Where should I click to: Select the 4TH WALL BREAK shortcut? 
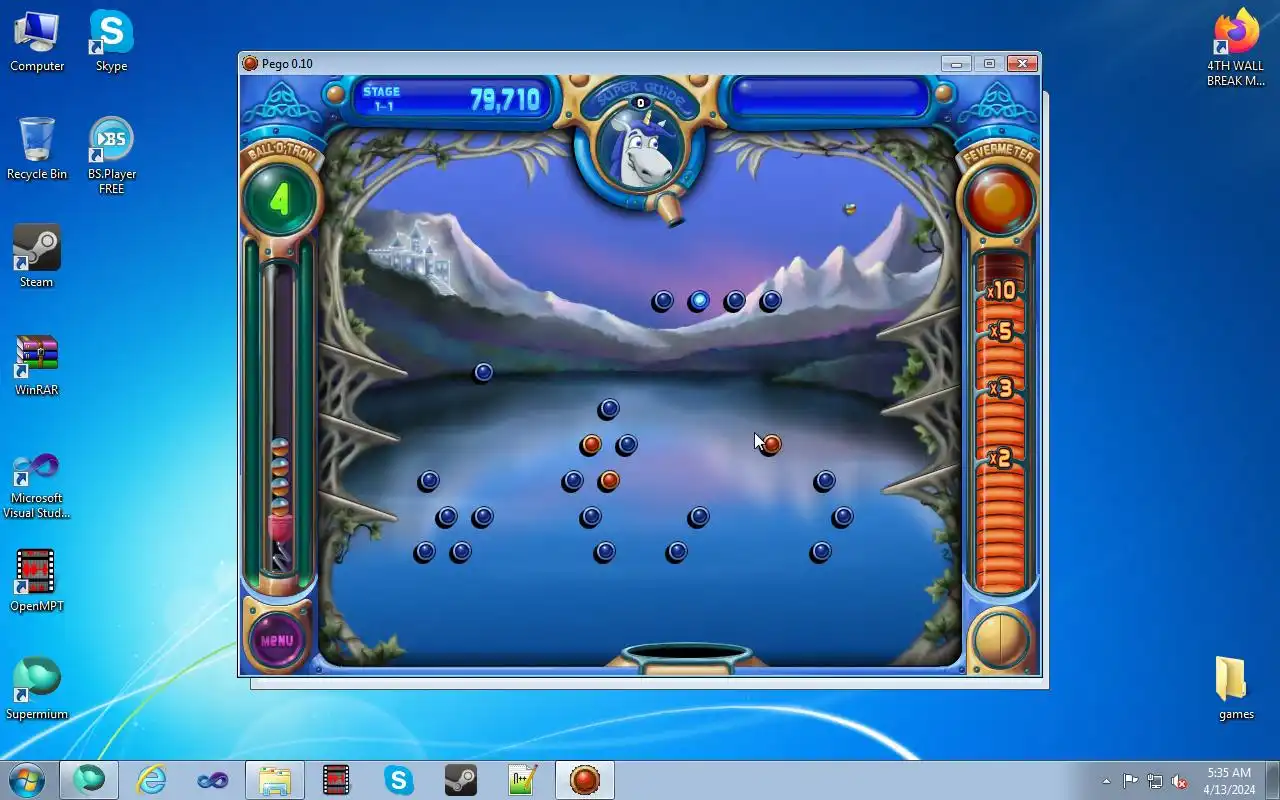pyautogui.click(x=1236, y=48)
